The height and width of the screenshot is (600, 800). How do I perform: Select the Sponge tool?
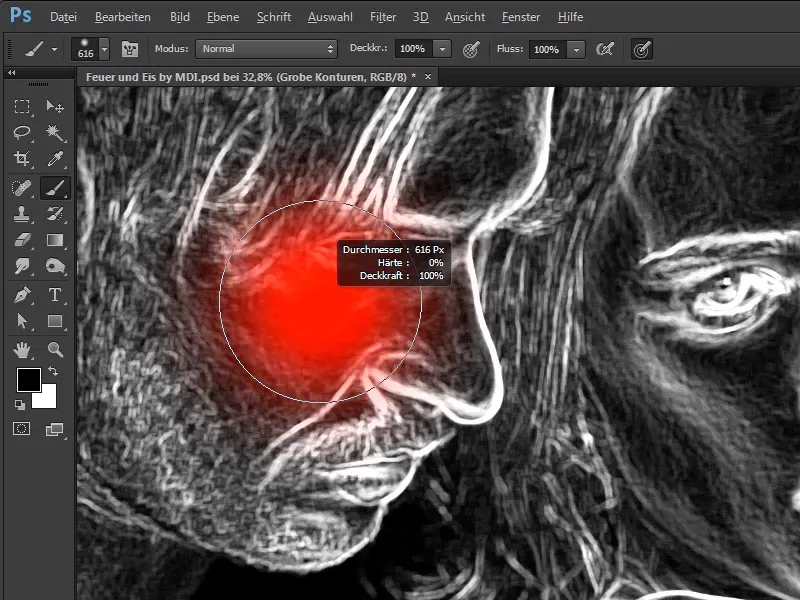[55, 266]
